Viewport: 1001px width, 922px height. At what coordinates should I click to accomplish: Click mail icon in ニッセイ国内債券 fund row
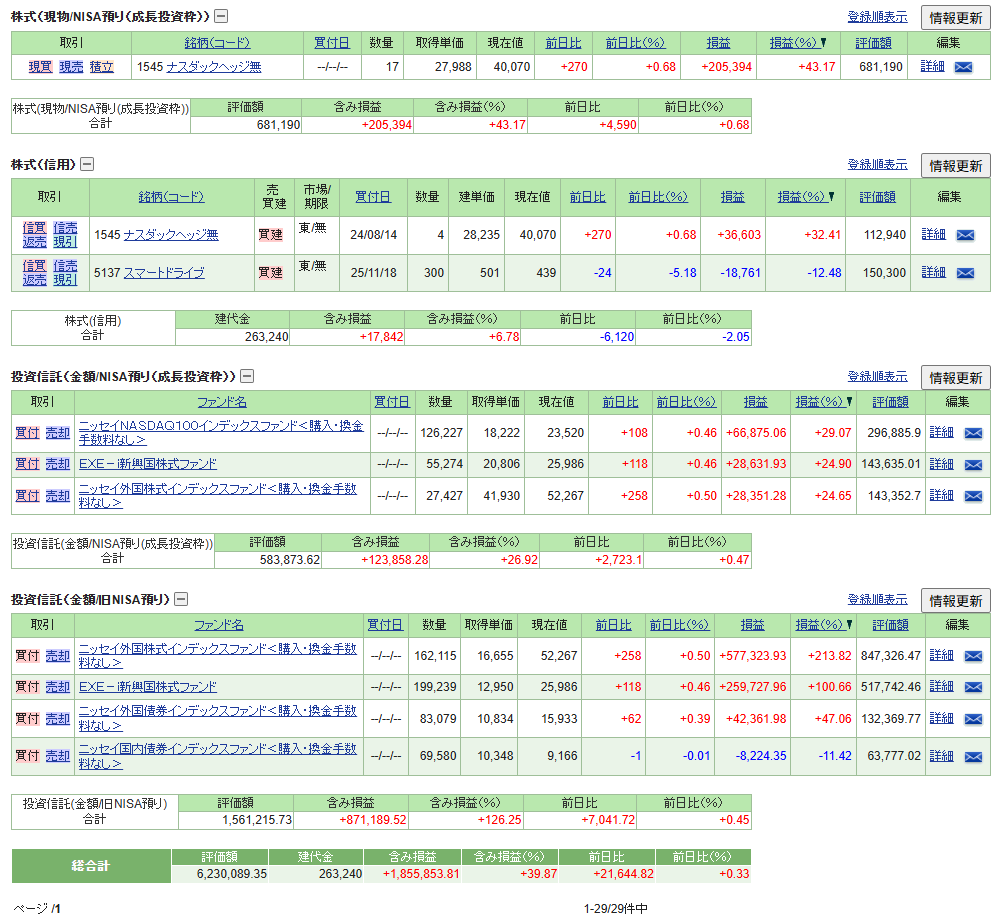(x=972, y=757)
